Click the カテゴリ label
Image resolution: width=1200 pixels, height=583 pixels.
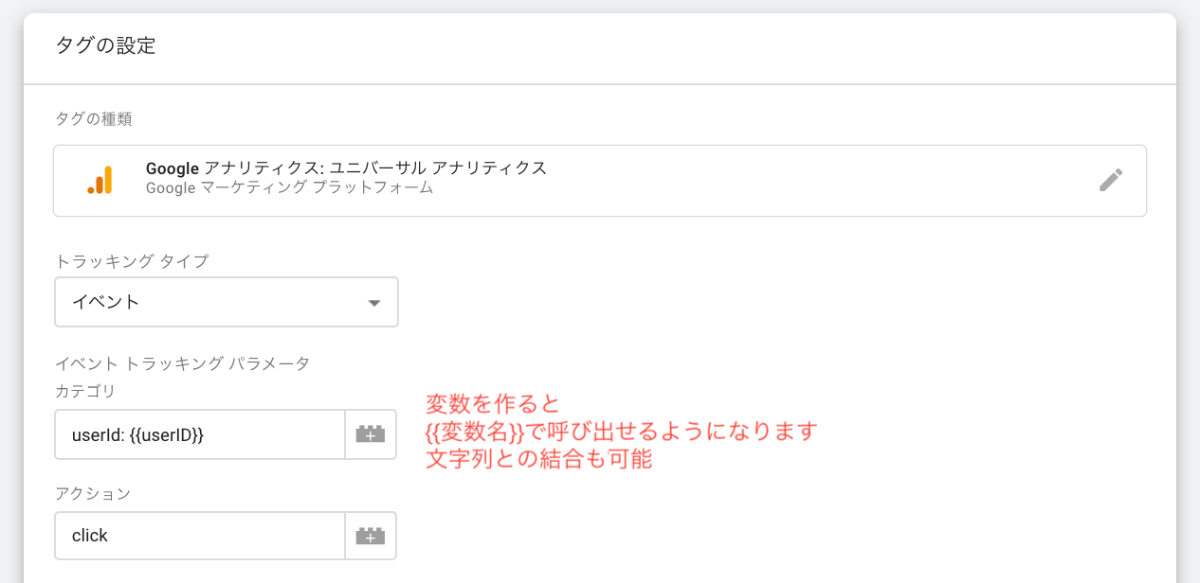click(x=85, y=391)
